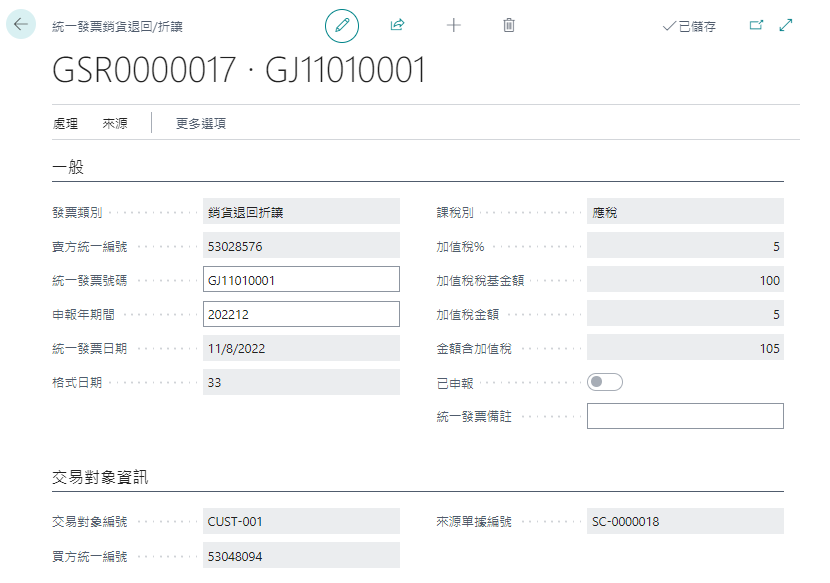Open 更多選項 menu

[x=201, y=124]
